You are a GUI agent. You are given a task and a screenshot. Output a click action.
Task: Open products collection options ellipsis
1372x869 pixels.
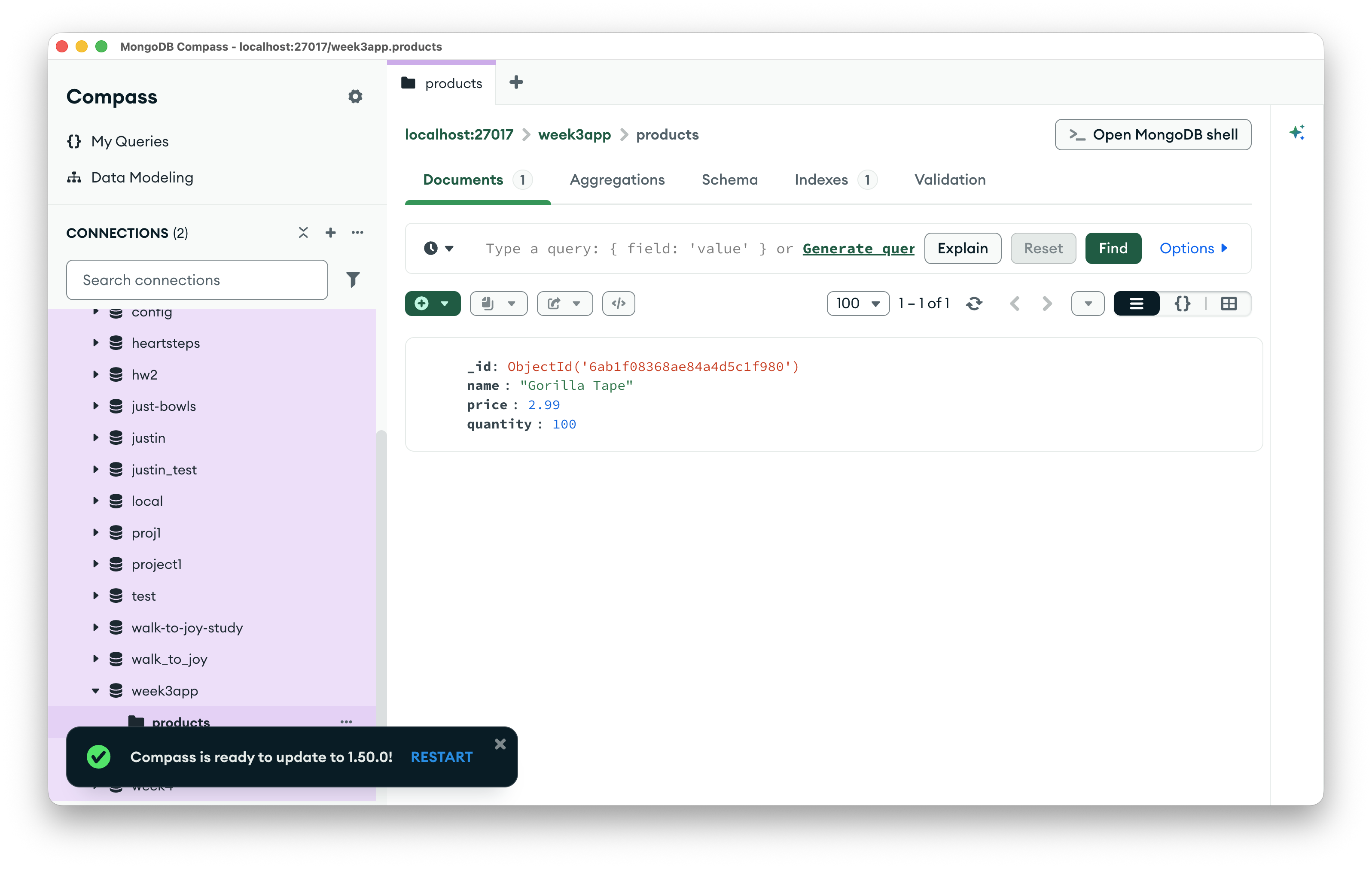(346, 721)
